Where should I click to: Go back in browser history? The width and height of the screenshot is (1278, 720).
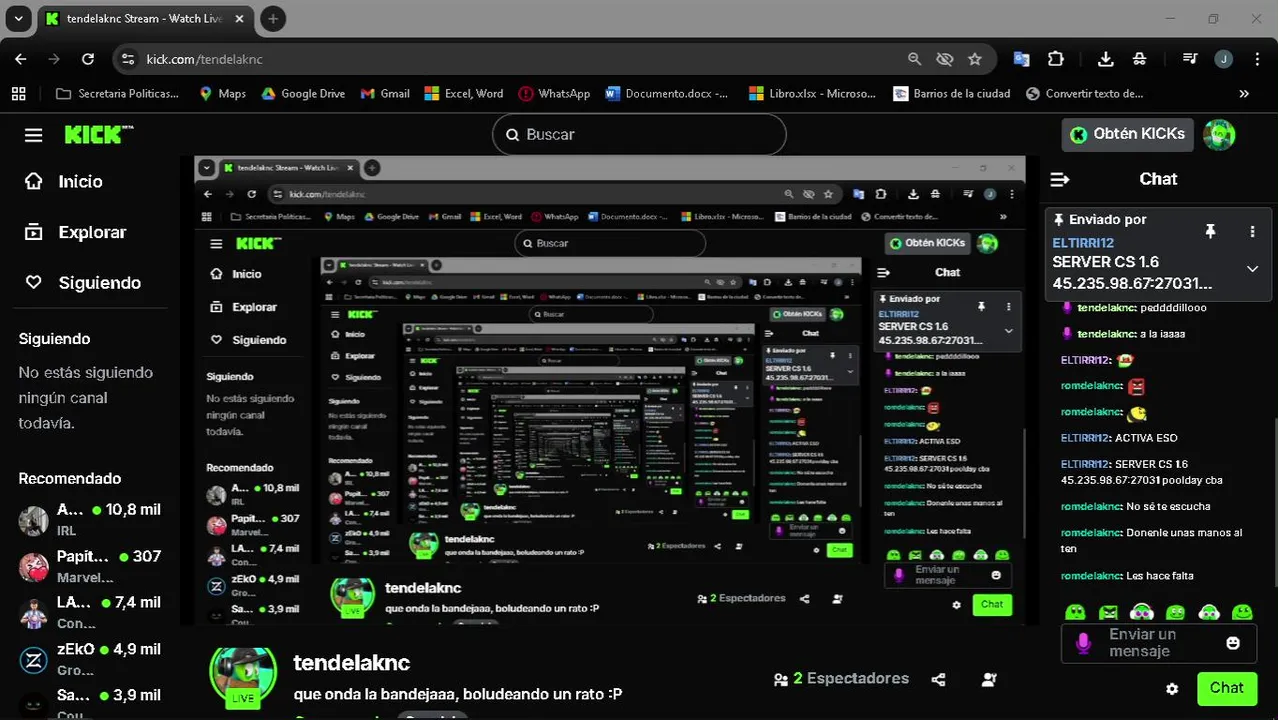click(21, 59)
